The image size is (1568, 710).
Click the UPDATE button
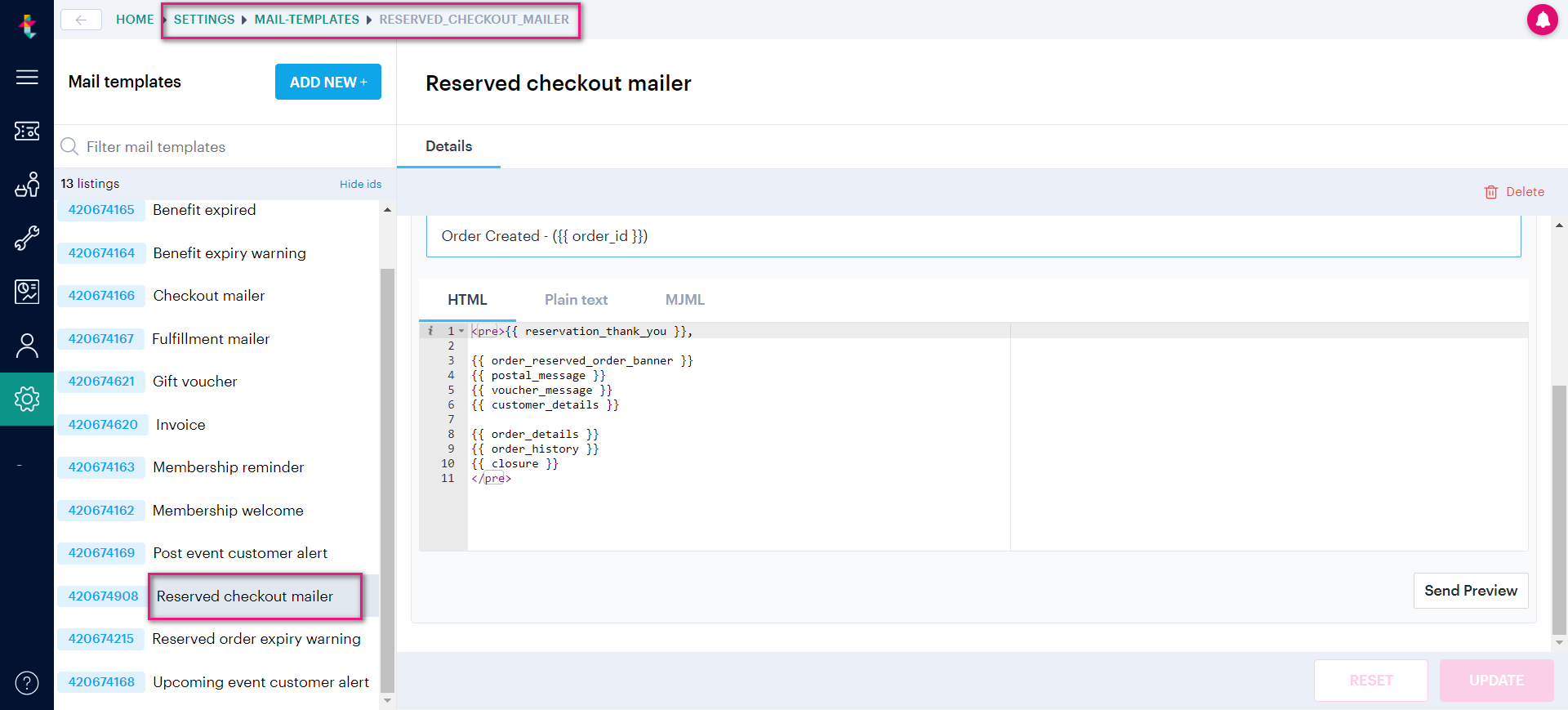point(1497,681)
